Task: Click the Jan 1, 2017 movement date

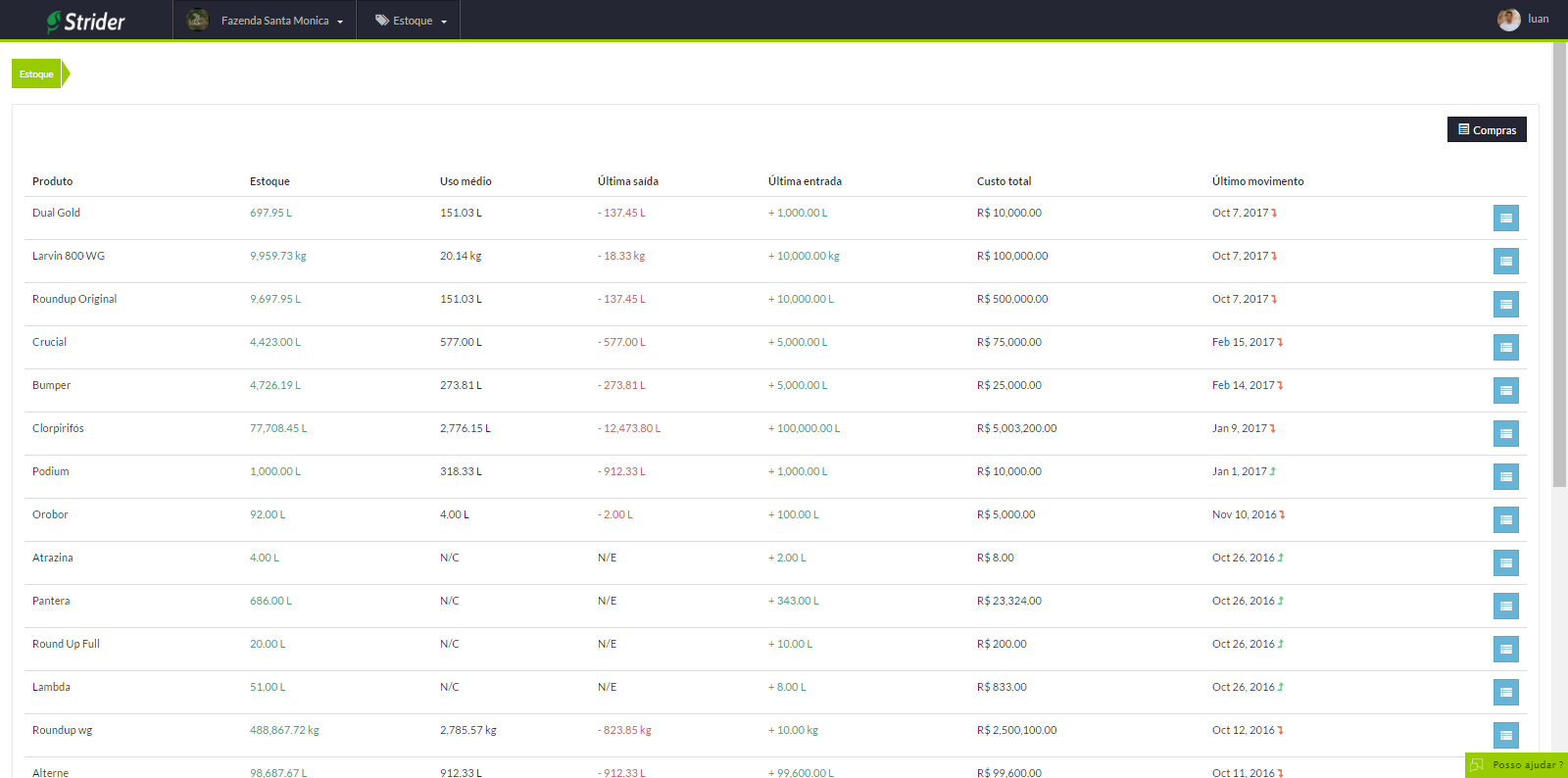Action: tap(1240, 471)
